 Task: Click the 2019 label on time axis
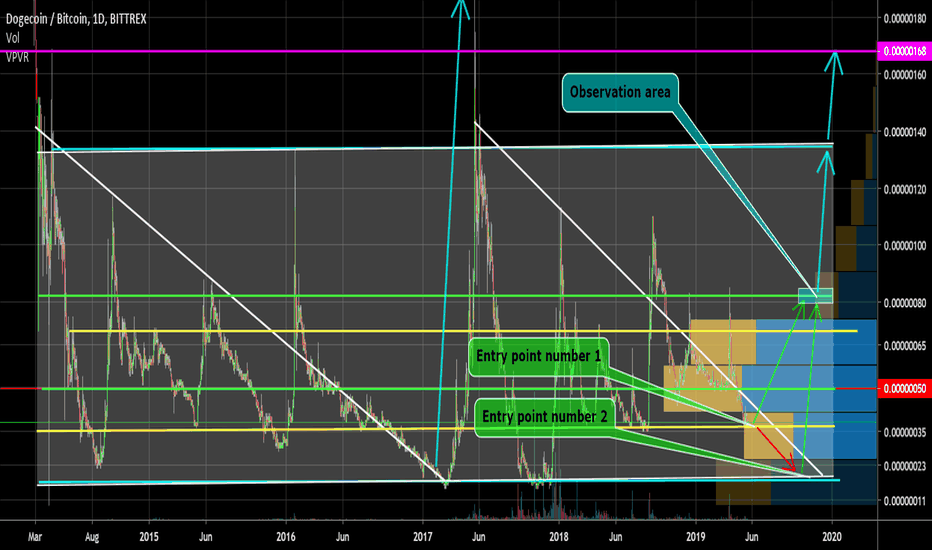pos(695,537)
